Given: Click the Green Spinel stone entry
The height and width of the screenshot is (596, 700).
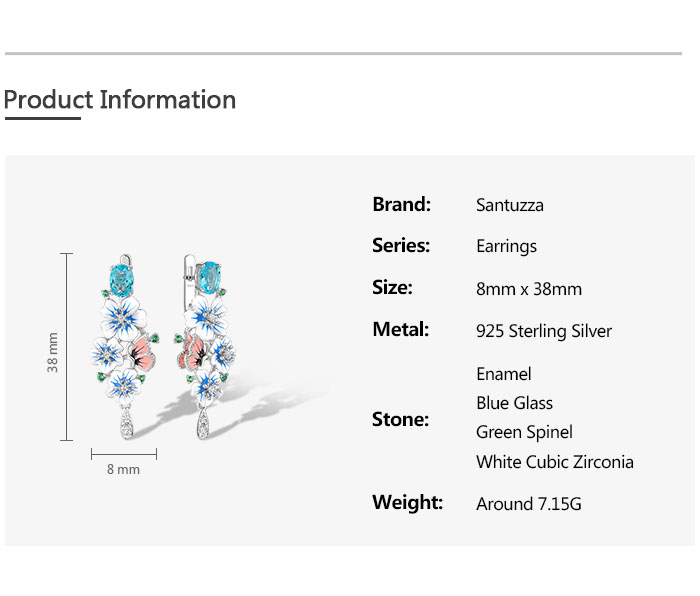Looking at the screenshot, I should [524, 433].
